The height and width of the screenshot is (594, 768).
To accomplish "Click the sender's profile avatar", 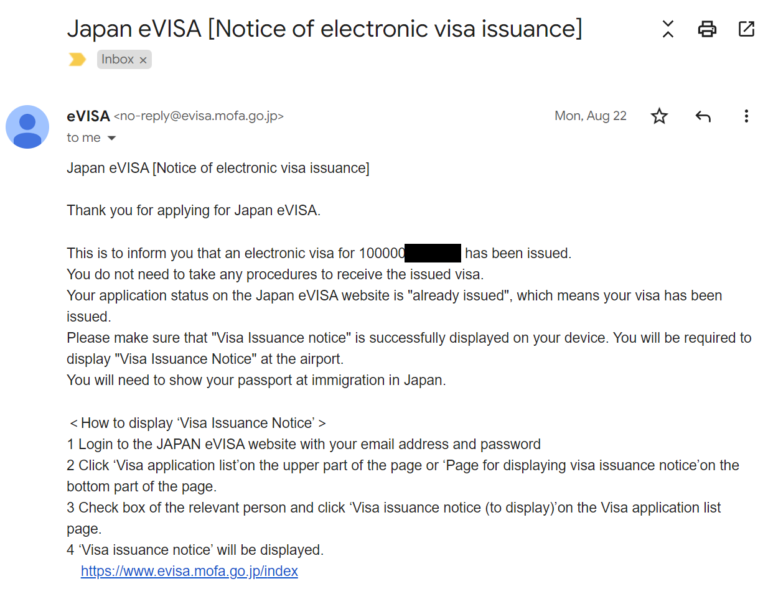I will [x=27, y=126].
